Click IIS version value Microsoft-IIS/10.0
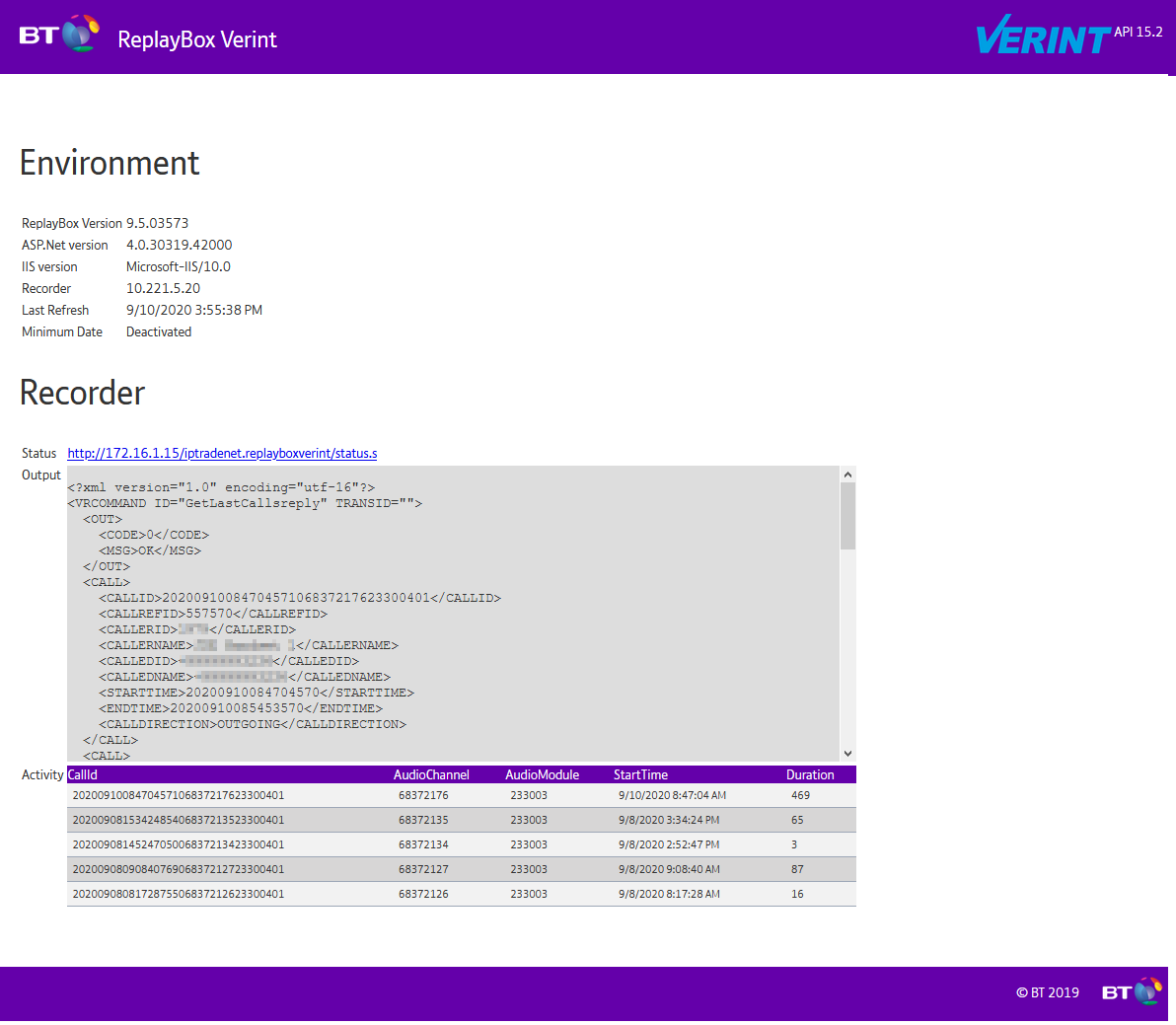Viewport: 1176px width, 1025px height. (179, 267)
